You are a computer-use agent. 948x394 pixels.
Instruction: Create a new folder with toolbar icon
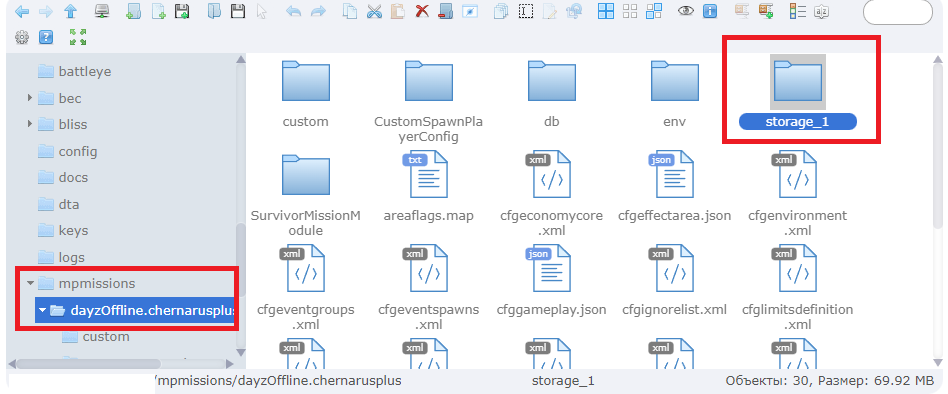[134, 11]
